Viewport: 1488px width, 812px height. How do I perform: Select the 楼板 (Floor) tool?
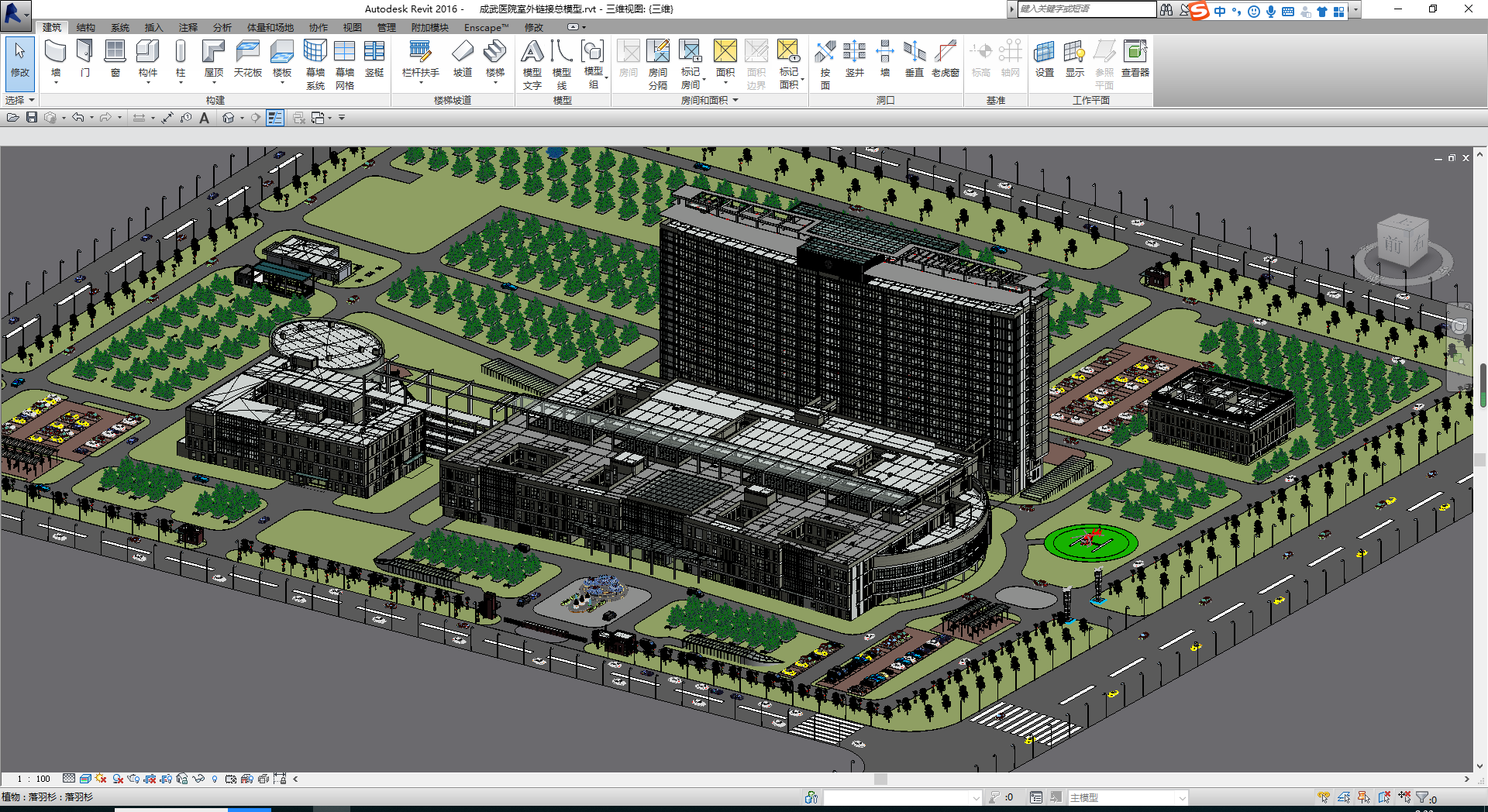(x=282, y=59)
